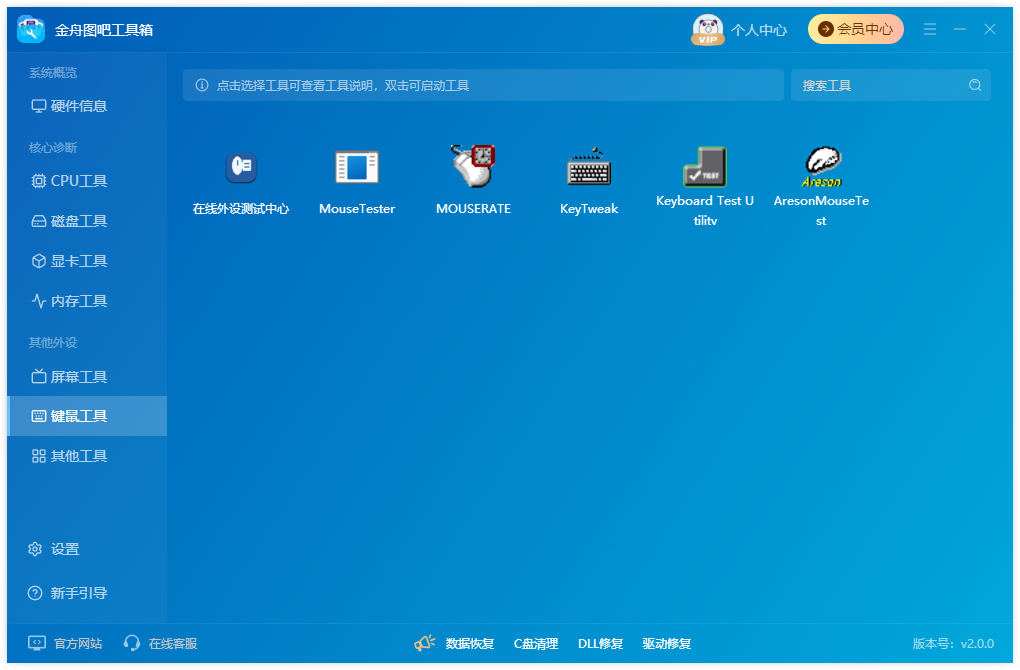Image resolution: width=1020 pixels, height=670 pixels.
Task: Click the VIP panda avatar
Action: coord(707,29)
